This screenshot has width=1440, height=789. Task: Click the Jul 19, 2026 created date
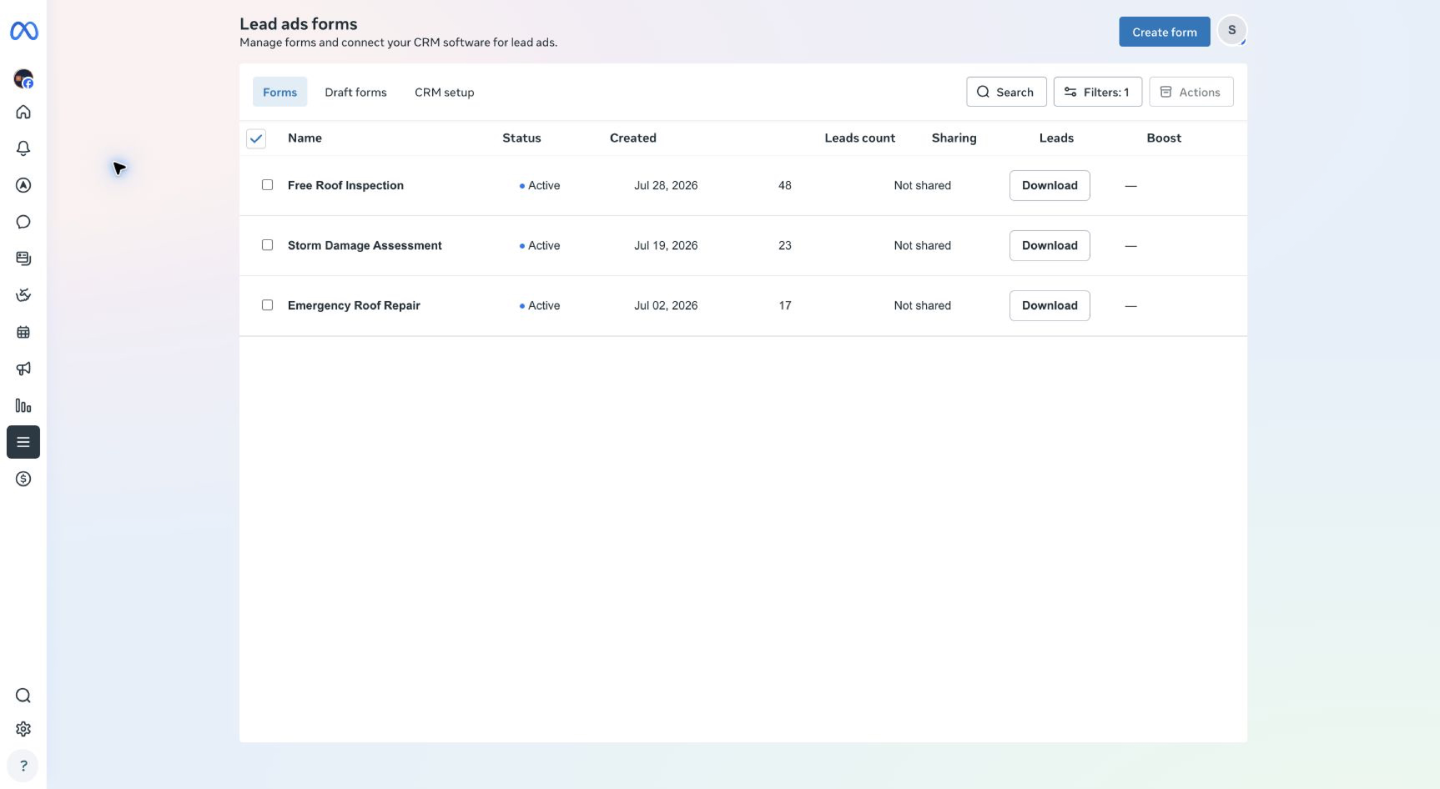click(666, 245)
